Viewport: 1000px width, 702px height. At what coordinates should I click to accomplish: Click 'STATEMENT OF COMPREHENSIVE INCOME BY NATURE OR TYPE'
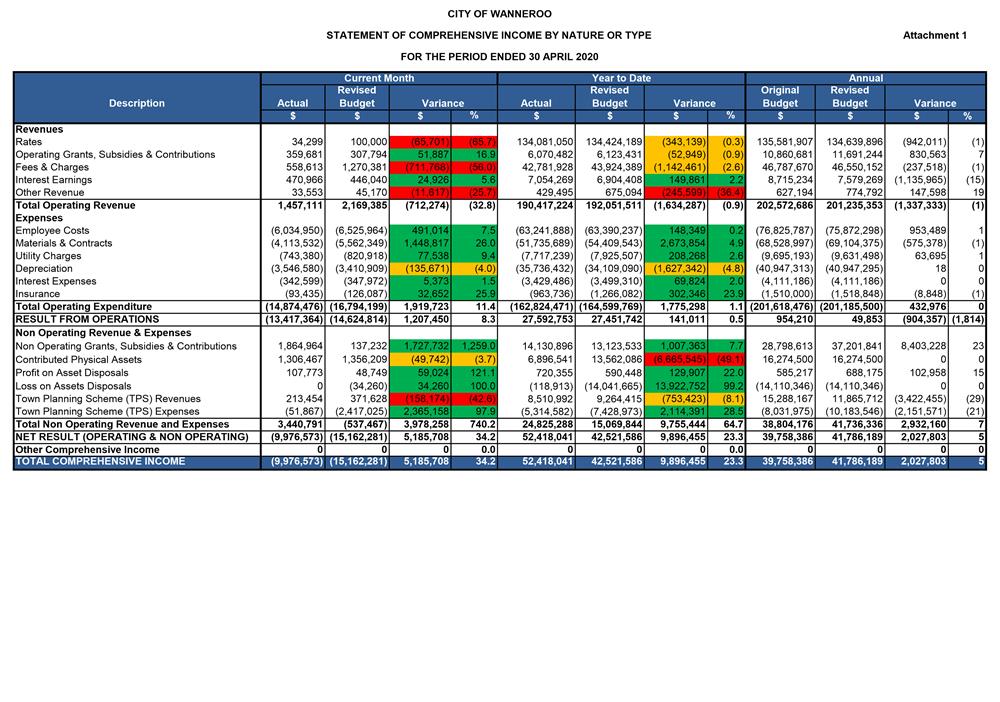(x=489, y=36)
